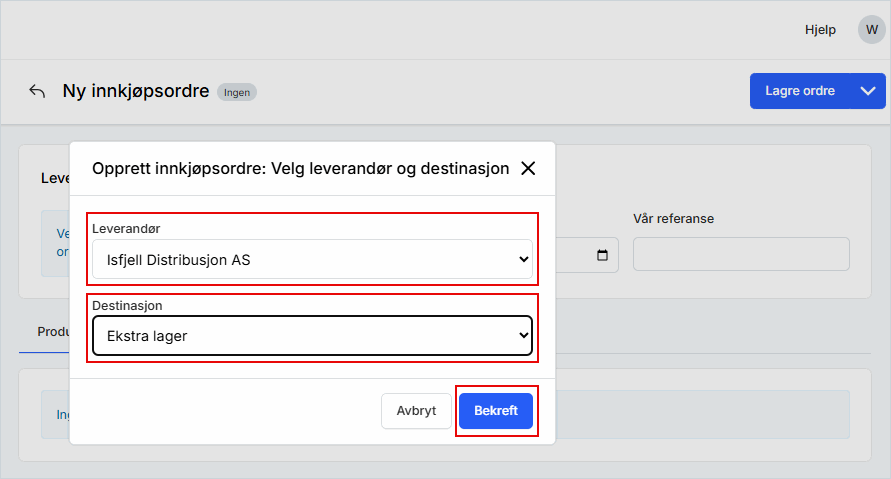The height and width of the screenshot is (479, 891).
Task: Open the Destinasjon dropdown
Action: (x=312, y=336)
